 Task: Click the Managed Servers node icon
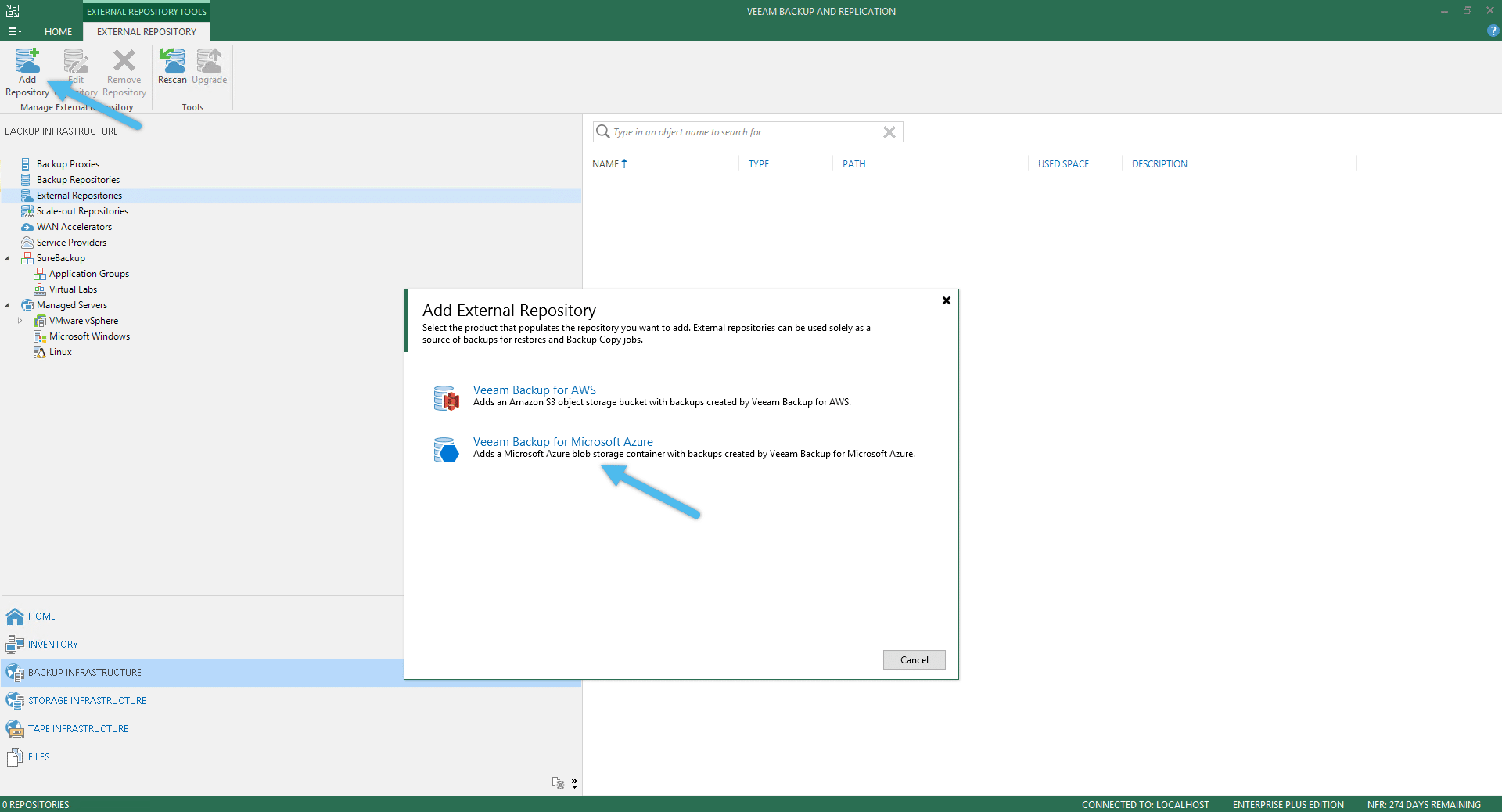(27, 305)
